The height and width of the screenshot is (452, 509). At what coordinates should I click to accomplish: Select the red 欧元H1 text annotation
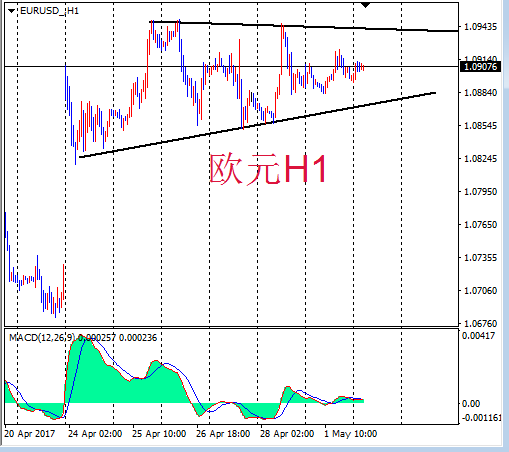point(268,169)
